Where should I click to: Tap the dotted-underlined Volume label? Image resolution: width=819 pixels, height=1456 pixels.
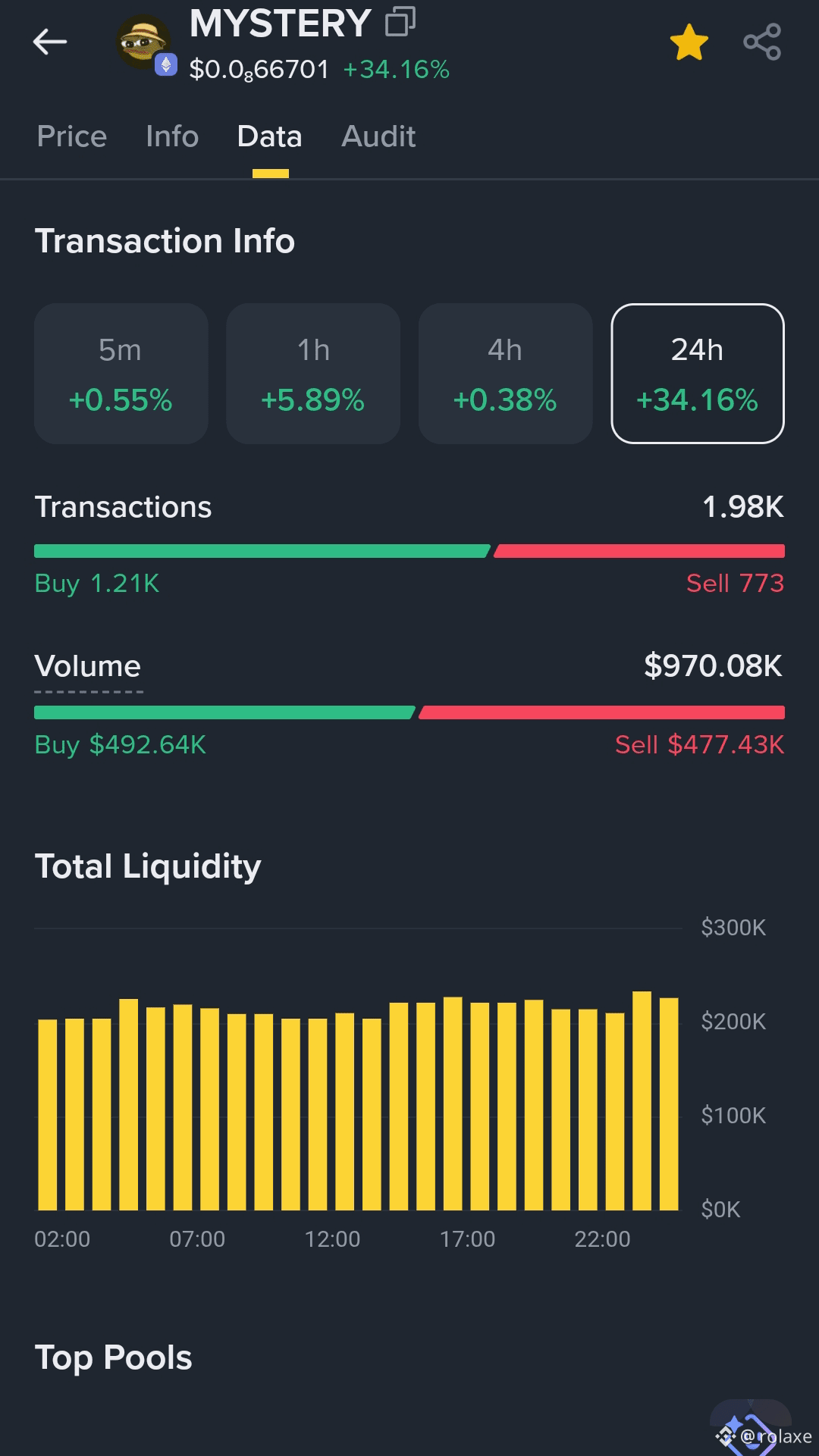click(88, 667)
